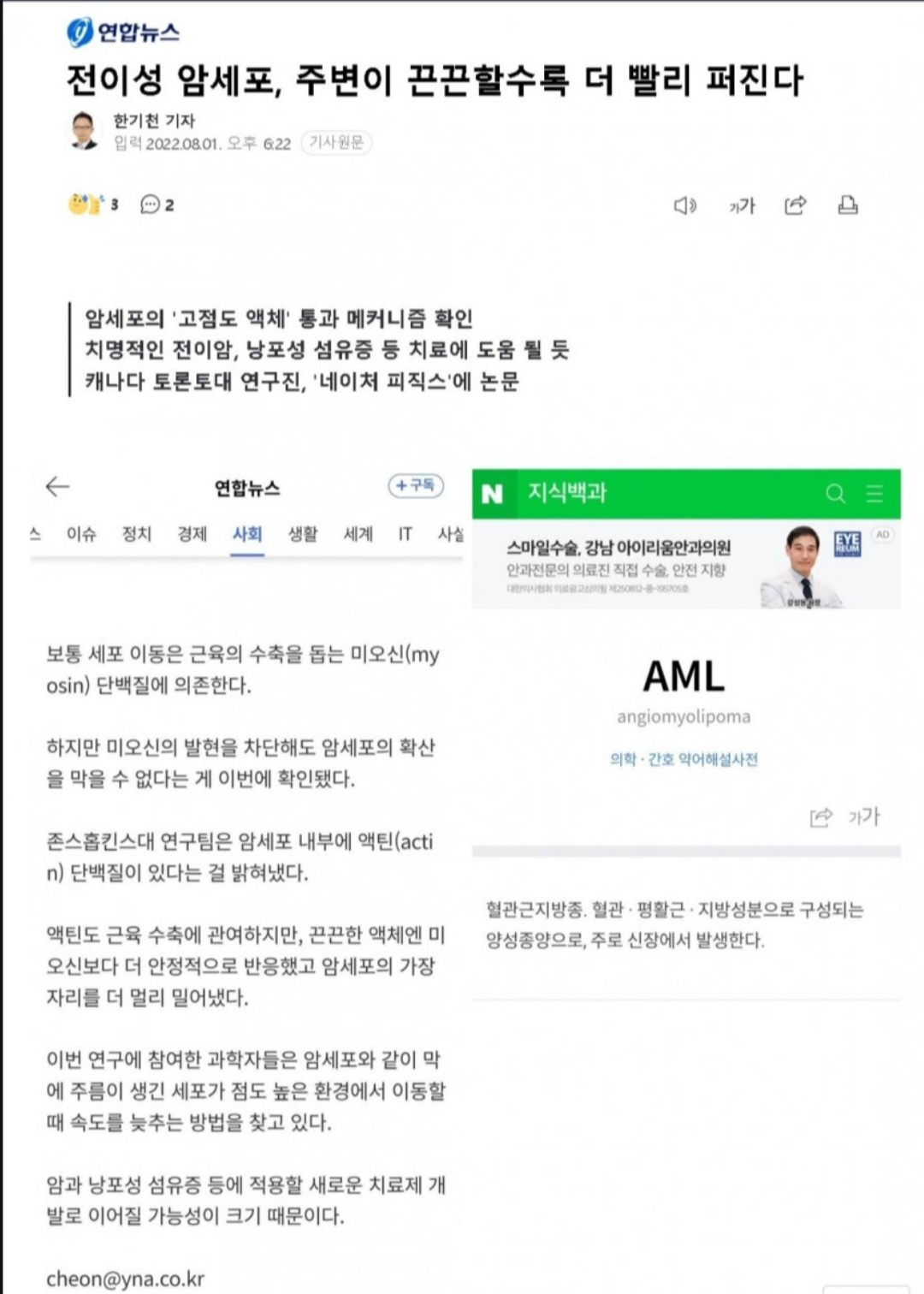Open the reaction emoji count
This screenshot has height=1294, width=924.
click(x=93, y=205)
